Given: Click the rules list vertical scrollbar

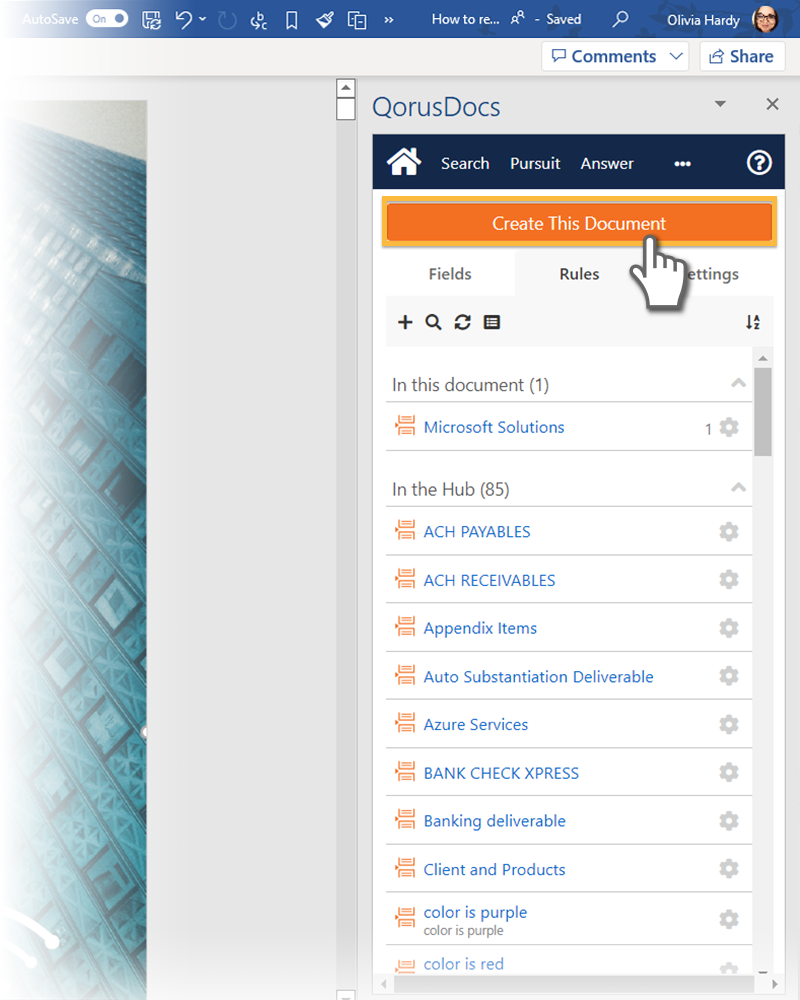Looking at the screenshot, I should tap(763, 410).
